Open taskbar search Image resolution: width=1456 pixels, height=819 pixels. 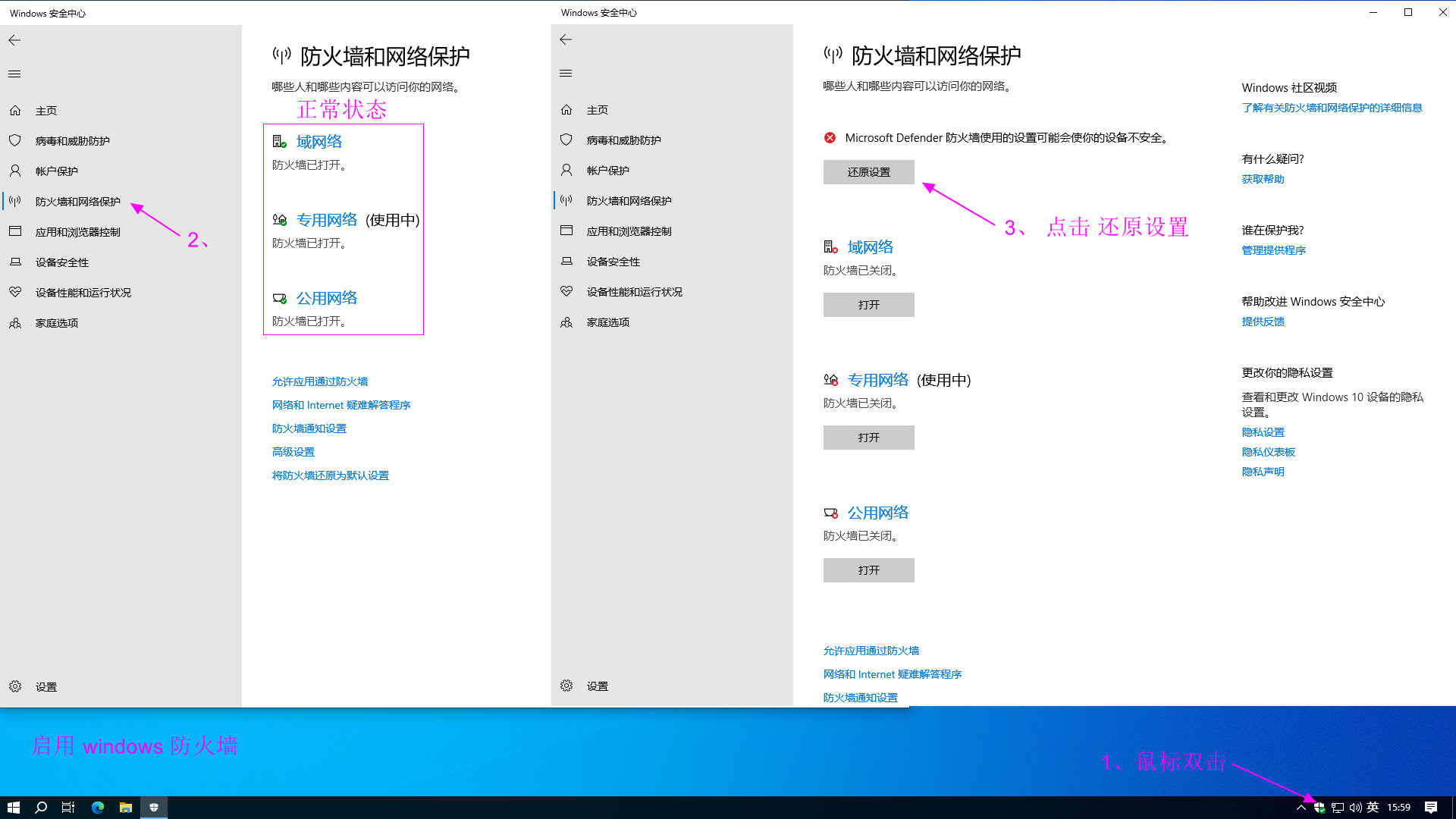[x=41, y=808]
